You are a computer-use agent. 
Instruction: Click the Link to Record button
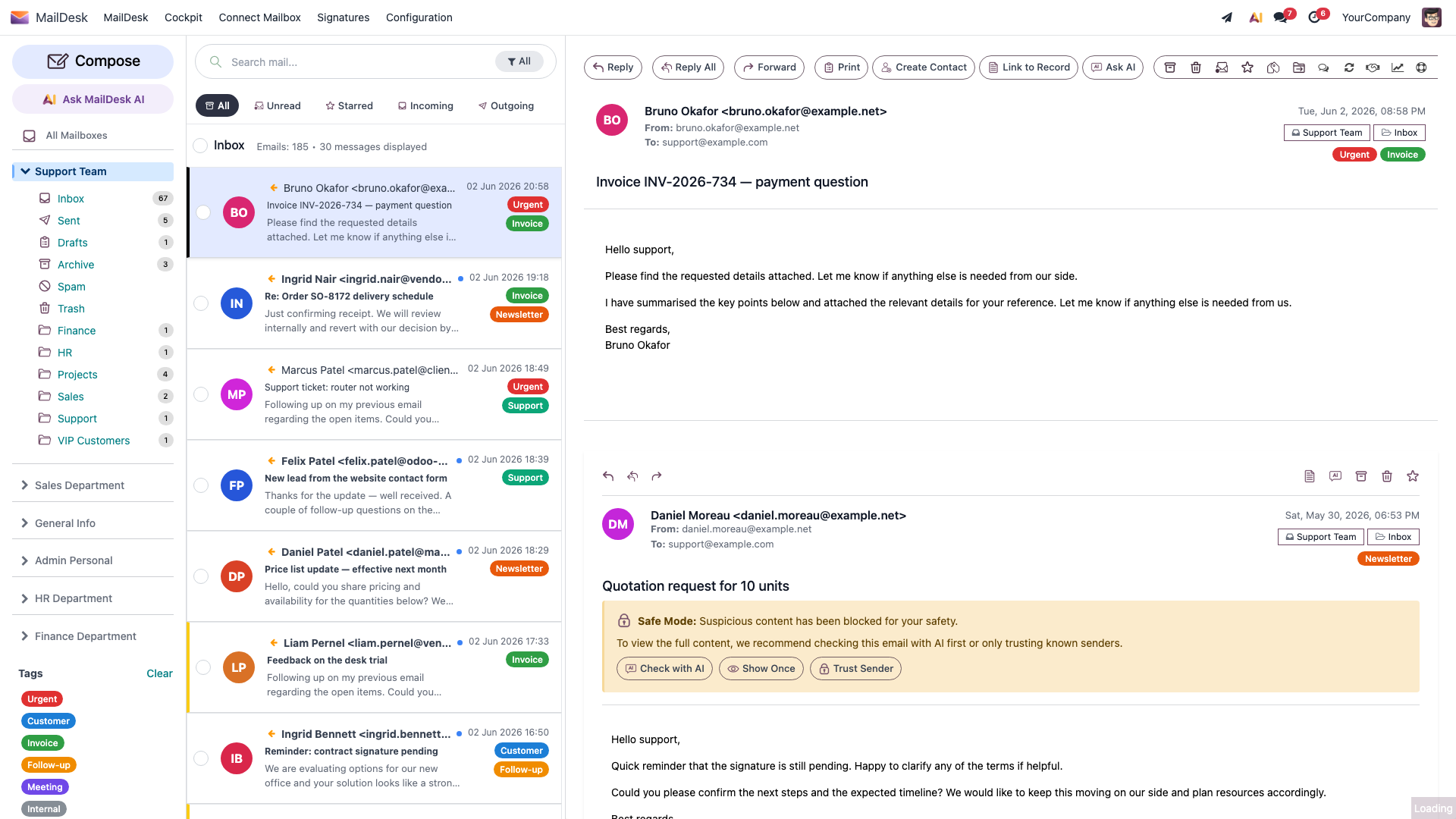(1028, 67)
